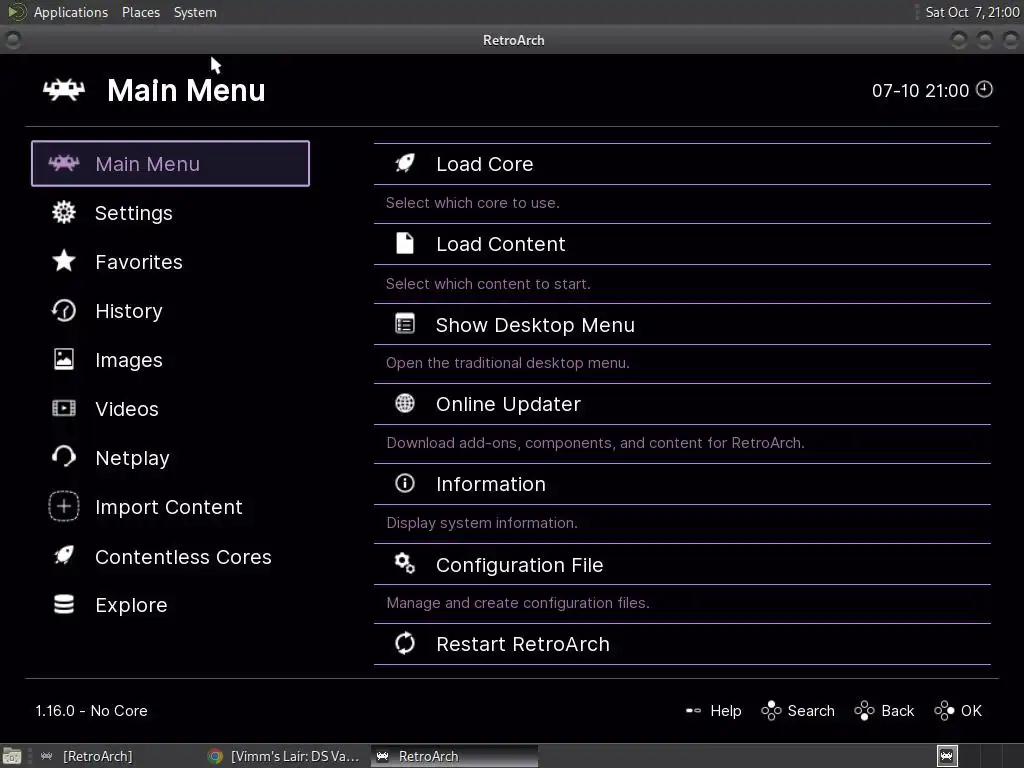Click the date and time in top panel

pyautogui.click(x=972, y=12)
